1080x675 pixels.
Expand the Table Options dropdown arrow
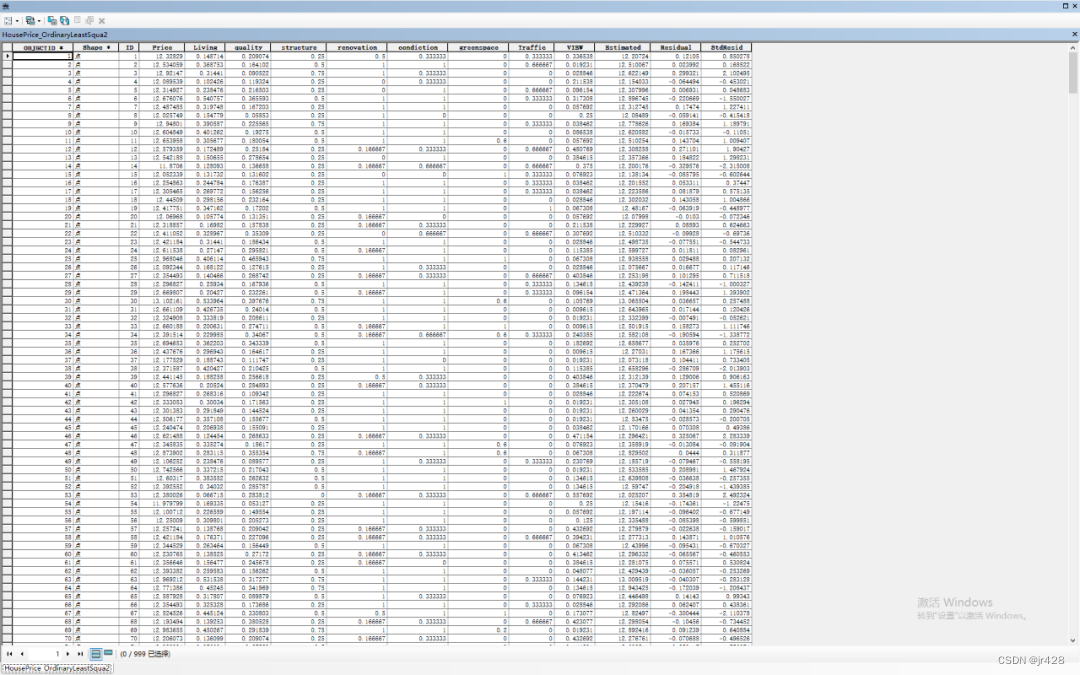pyautogui.click(x=17, y=21)
